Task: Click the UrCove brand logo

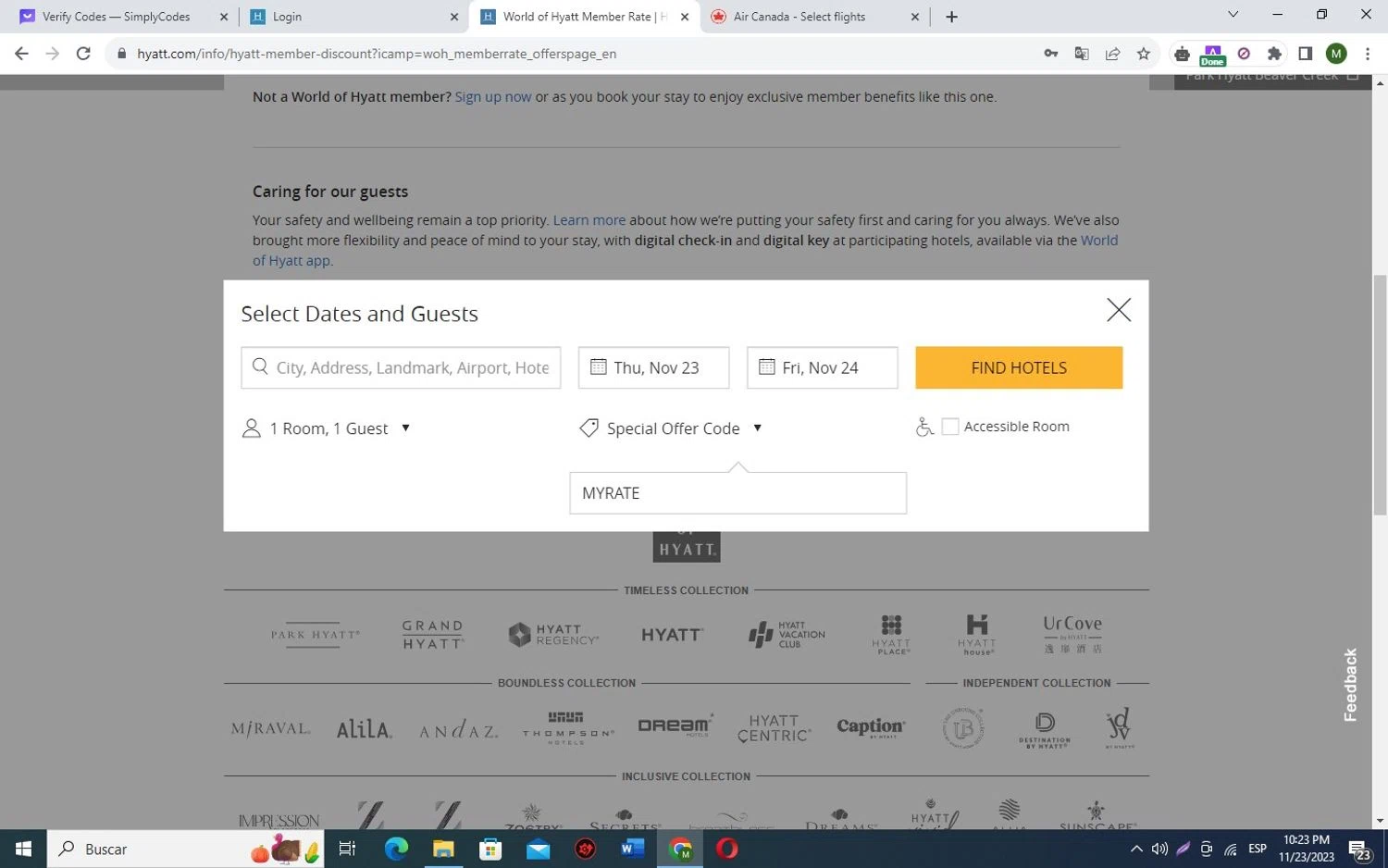Action: (x=1072, y=635)
